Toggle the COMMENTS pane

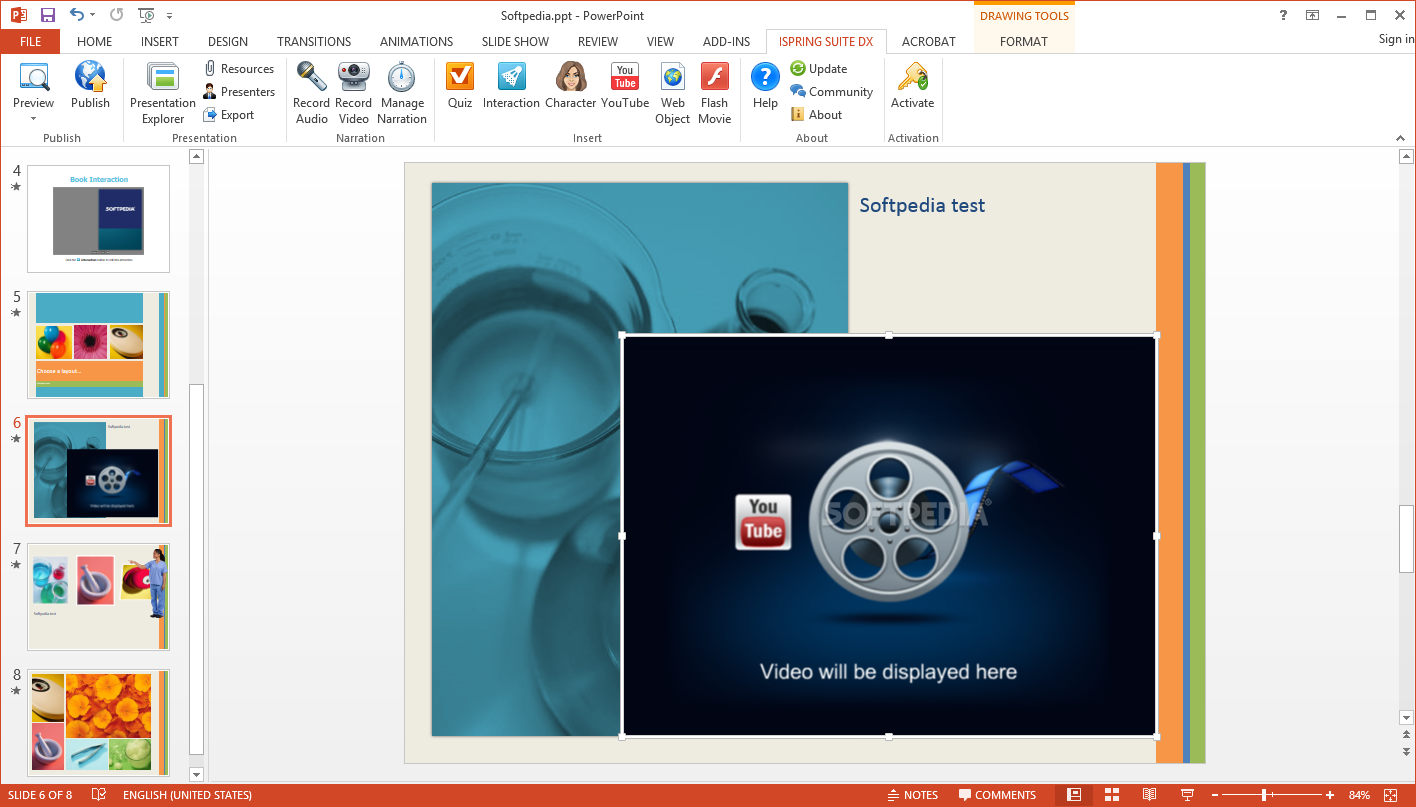point(997,795)
